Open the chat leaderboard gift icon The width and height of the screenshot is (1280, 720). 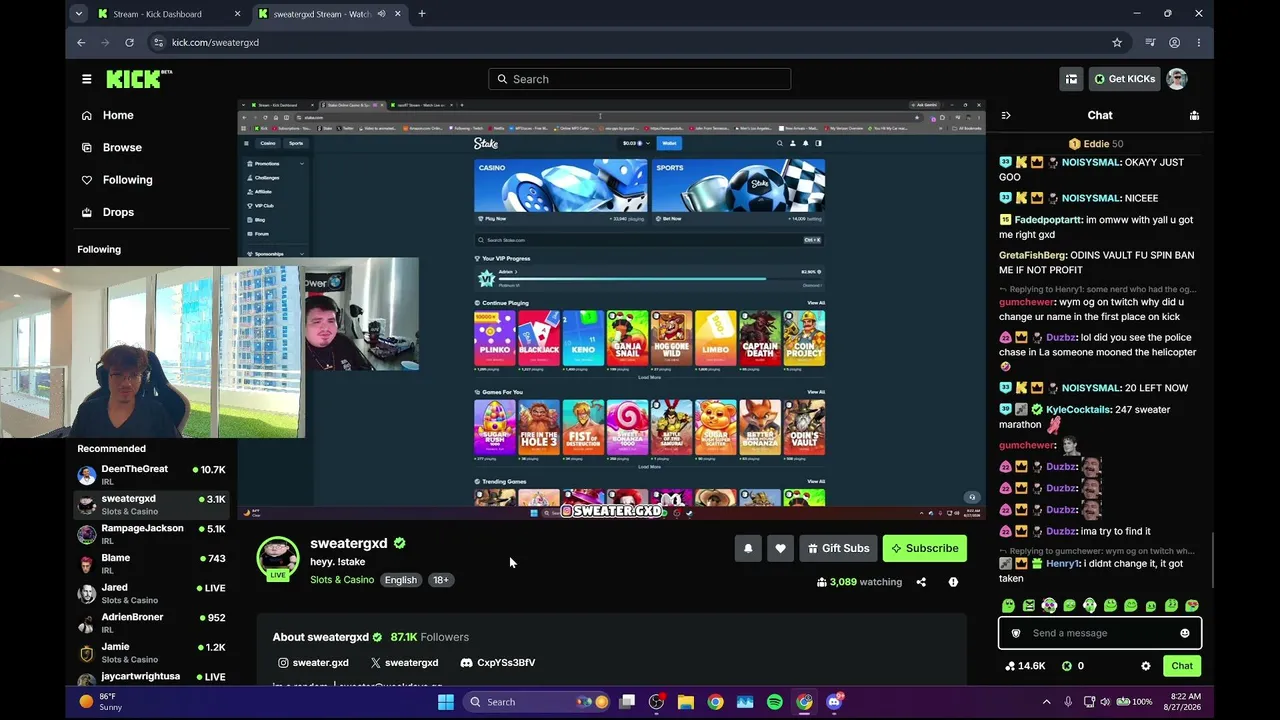click(1194, 115)
